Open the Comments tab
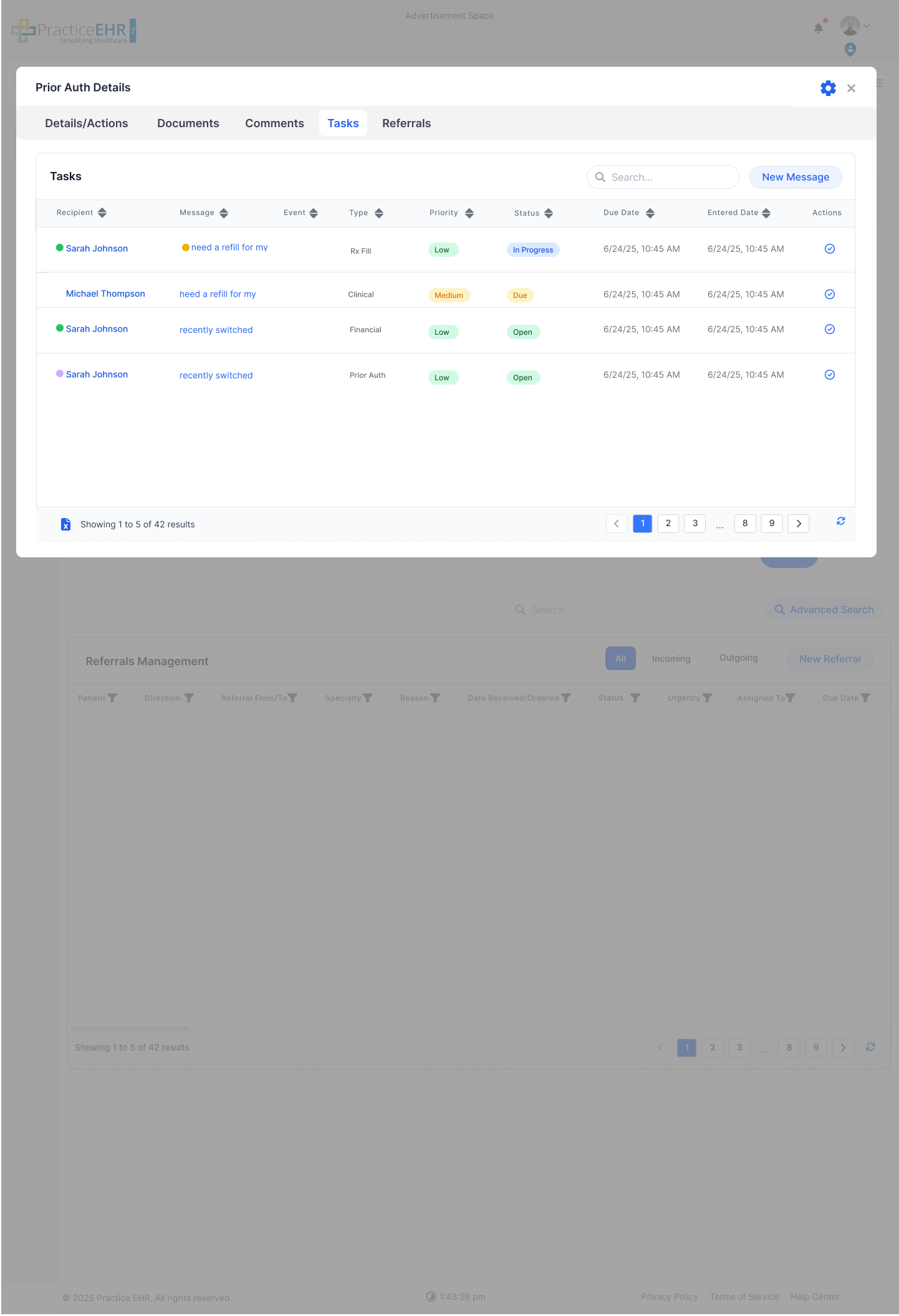Image resolution: width=899 pixels, height=1316 pixels. 274,123
